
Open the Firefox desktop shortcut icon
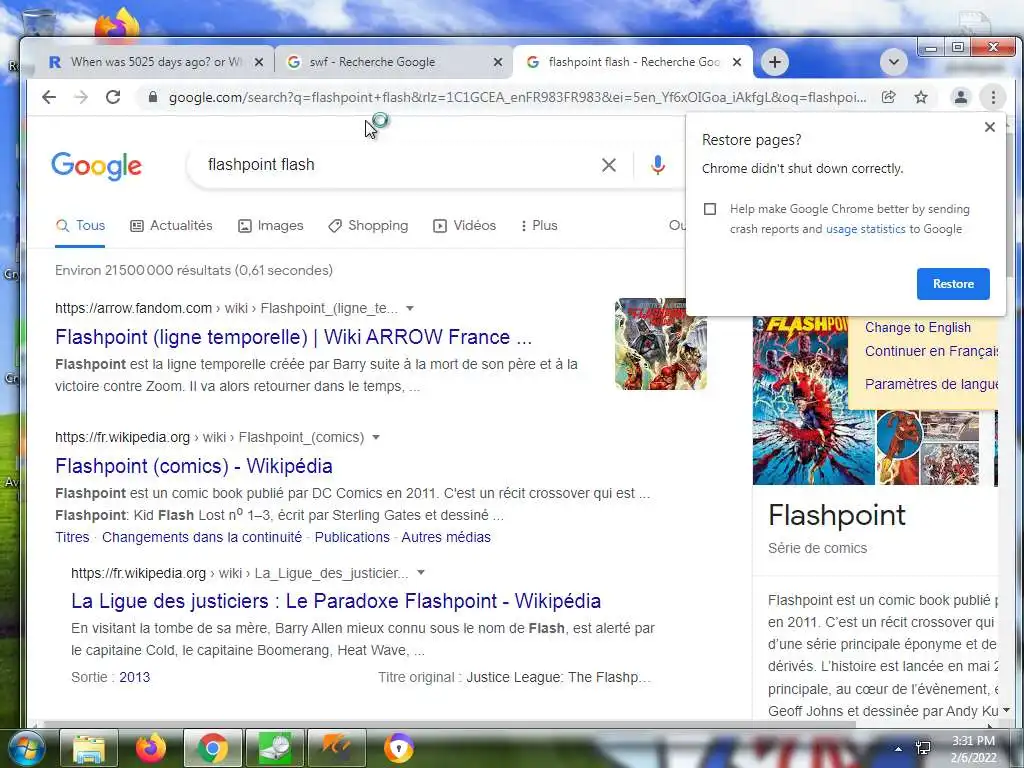click(x=116, y=24)
